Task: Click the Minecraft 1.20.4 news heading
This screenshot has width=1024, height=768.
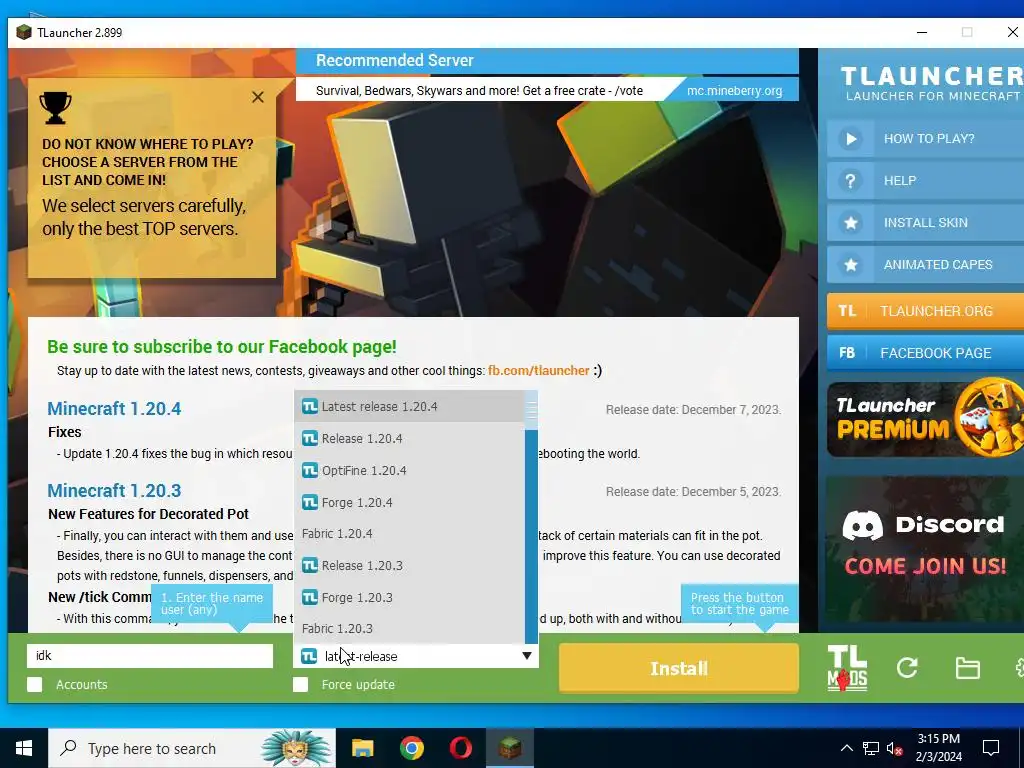Action: (114, 409)
